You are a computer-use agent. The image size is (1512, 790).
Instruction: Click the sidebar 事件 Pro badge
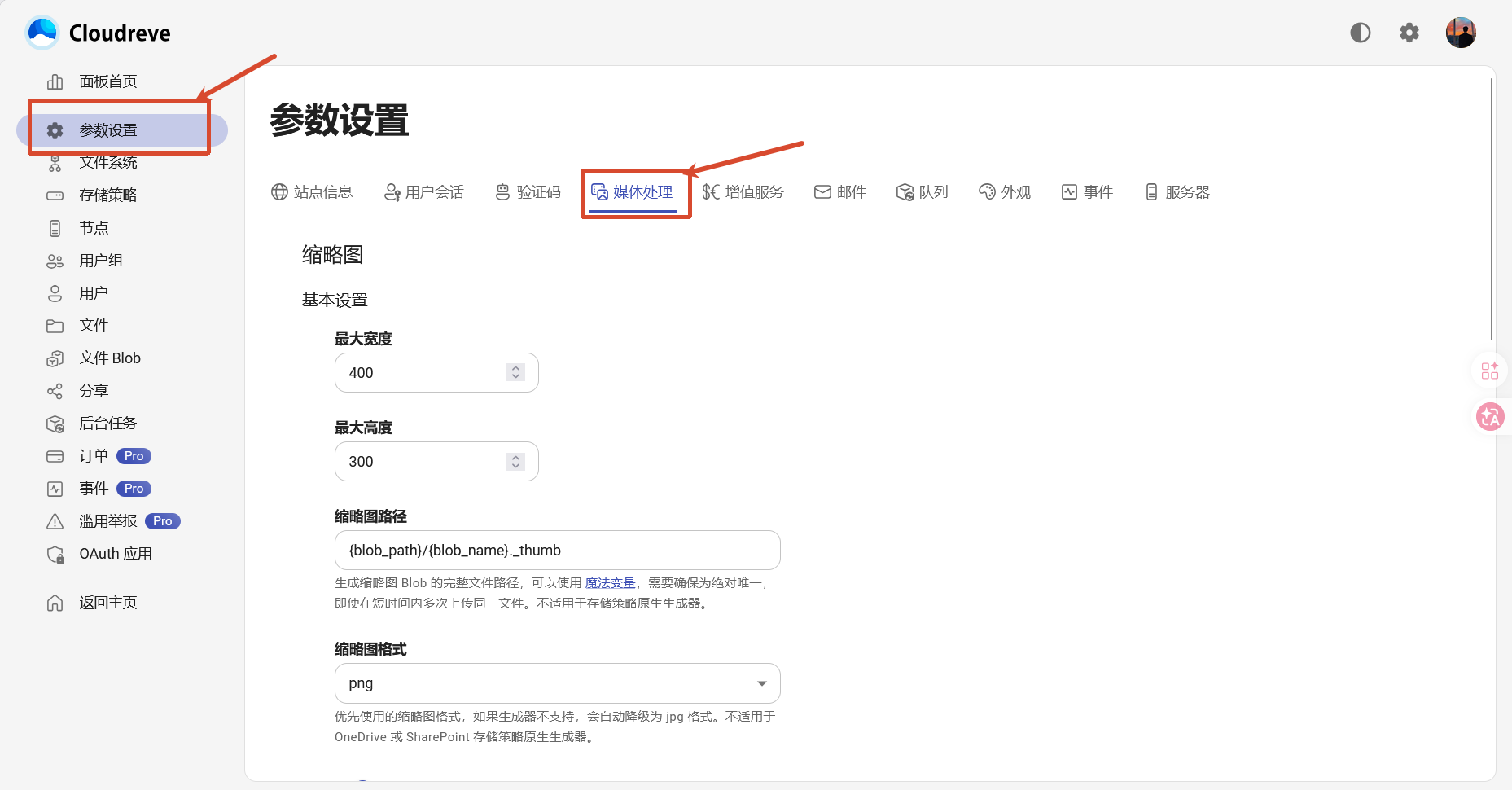pos(134,489)
